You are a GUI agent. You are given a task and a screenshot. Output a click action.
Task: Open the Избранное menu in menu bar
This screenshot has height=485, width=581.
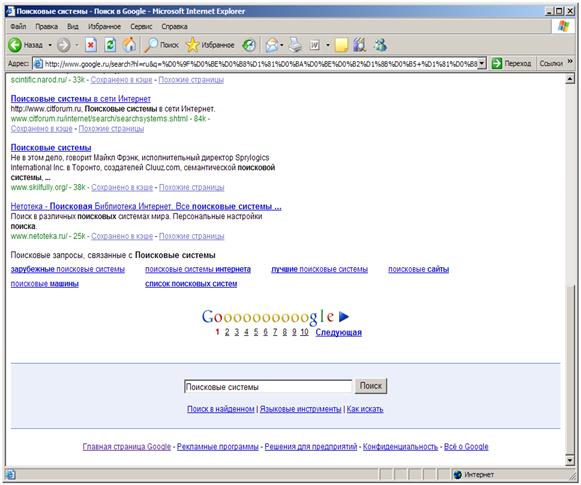pyautogui.click(x=104, y=27)
